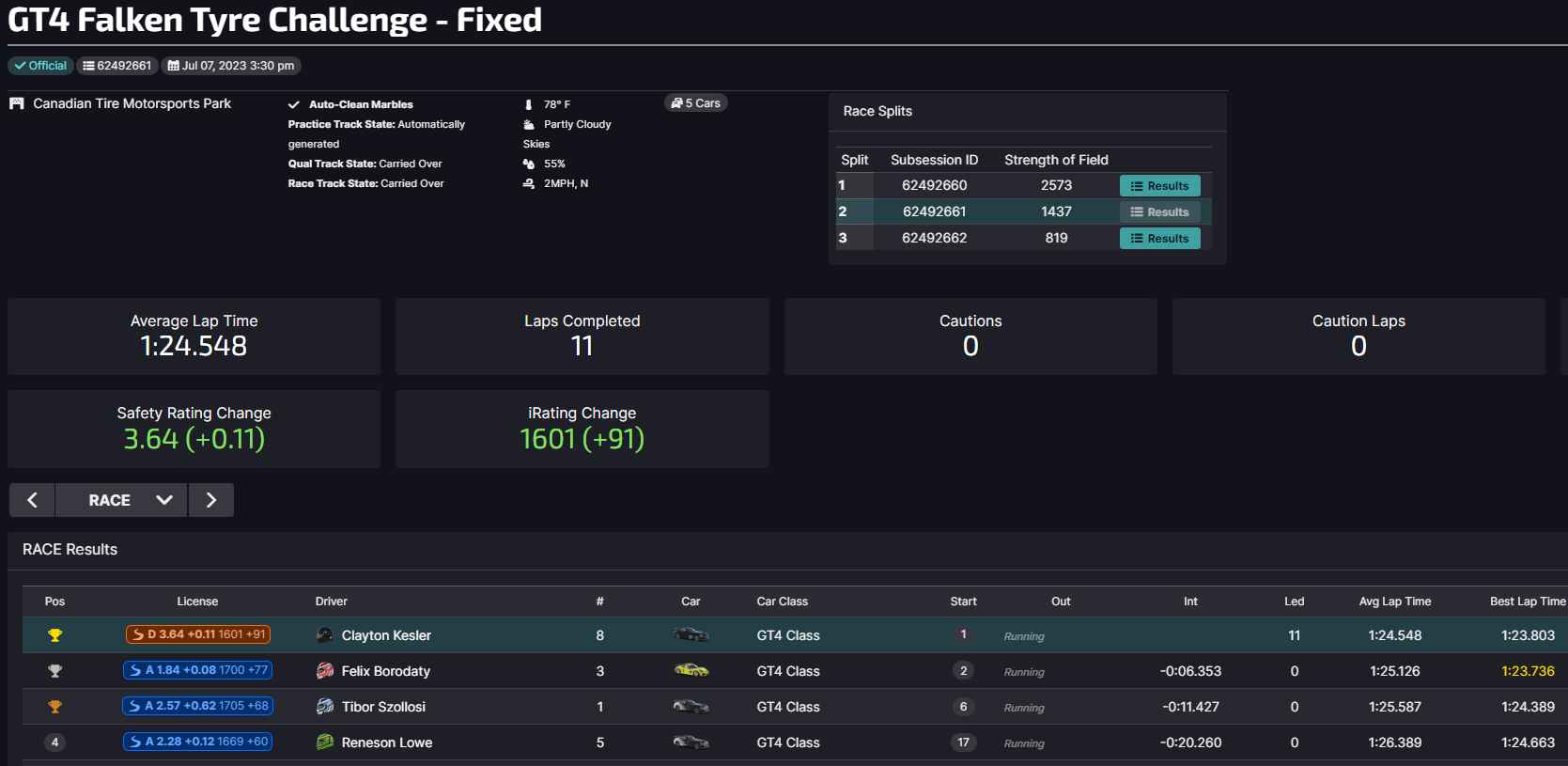This screenshot has height=766, width=1568.
Task: Open driver Tibor Szollosi's name link
Action: pos(383,707)
